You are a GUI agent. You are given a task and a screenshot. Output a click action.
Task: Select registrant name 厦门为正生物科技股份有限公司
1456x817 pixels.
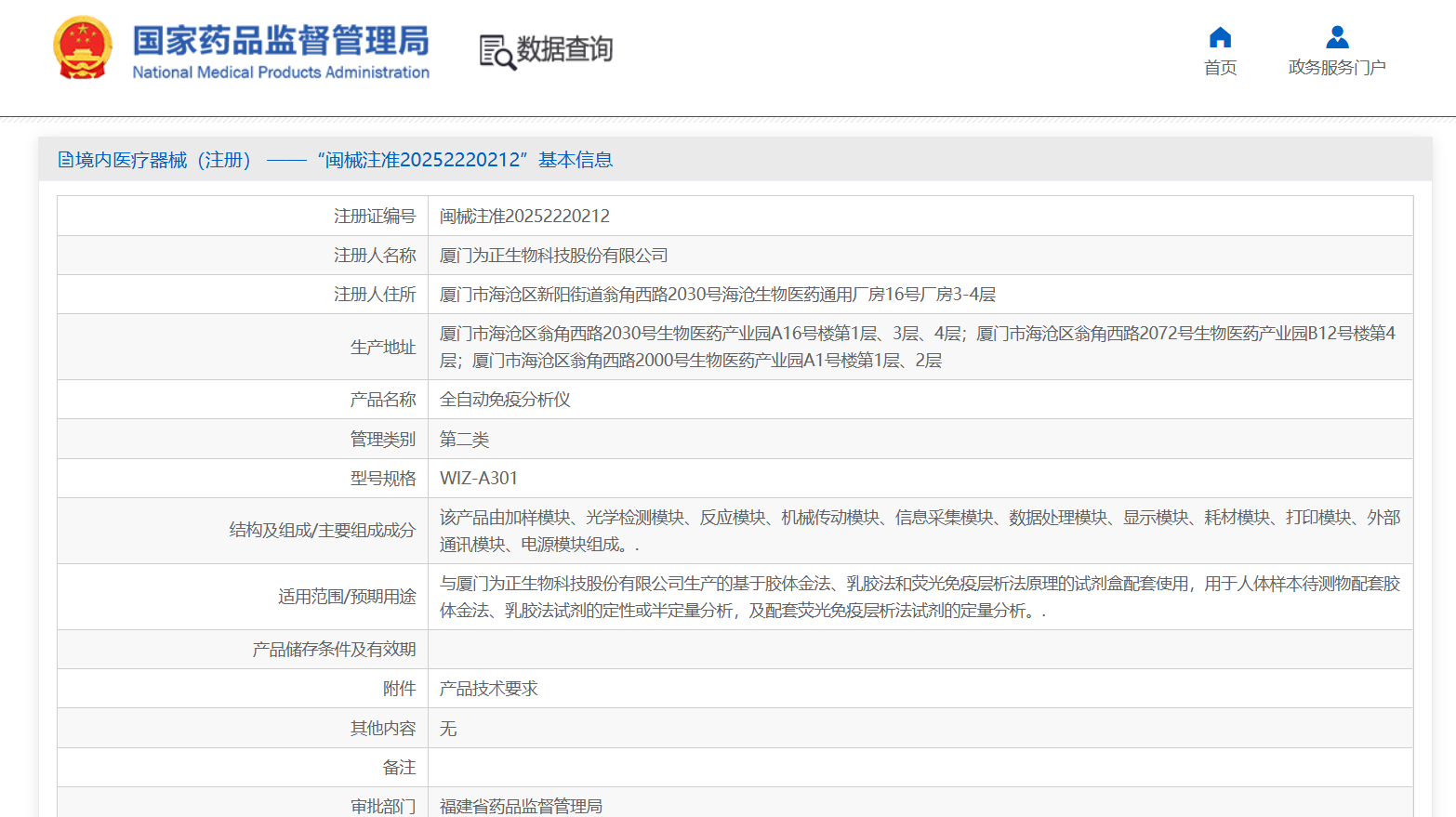click(554, 256)
